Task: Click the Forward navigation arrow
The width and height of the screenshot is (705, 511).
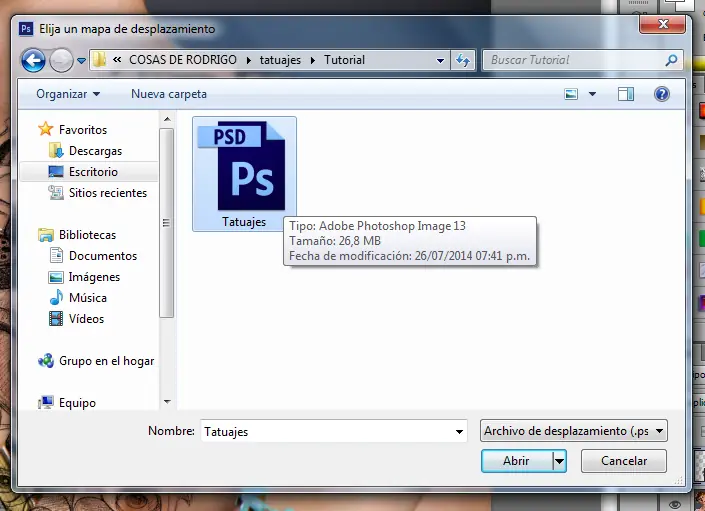Action: 61,60
